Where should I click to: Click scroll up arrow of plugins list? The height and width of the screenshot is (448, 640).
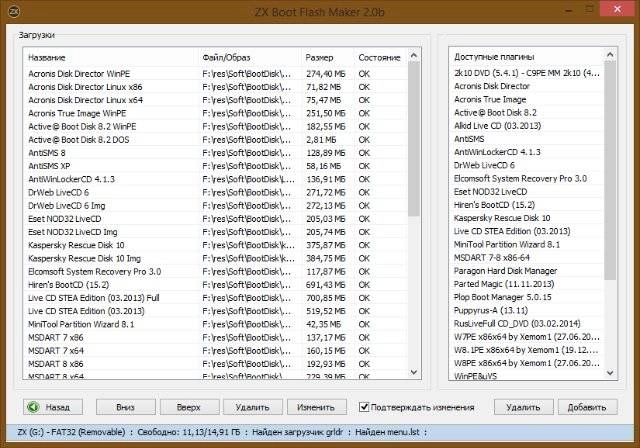pos(610,54)
